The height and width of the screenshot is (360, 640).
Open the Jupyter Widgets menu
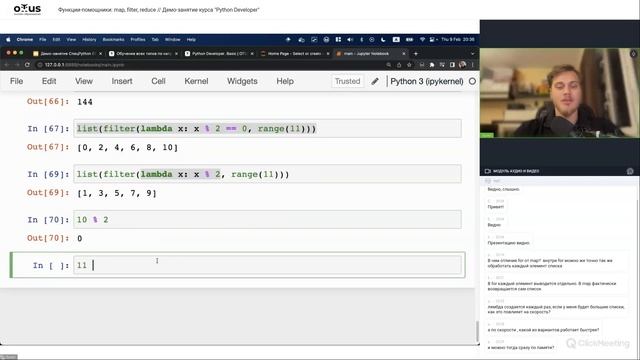(242, 81)
